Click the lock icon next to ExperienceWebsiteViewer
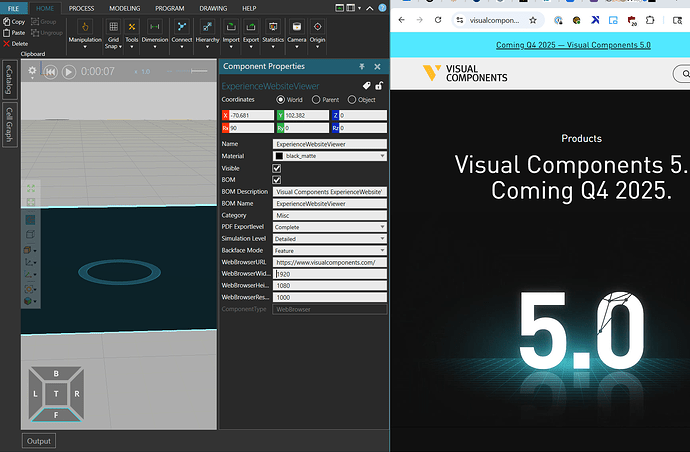The width and height of the screenshot is (690, 452). [x=379, y=85]
